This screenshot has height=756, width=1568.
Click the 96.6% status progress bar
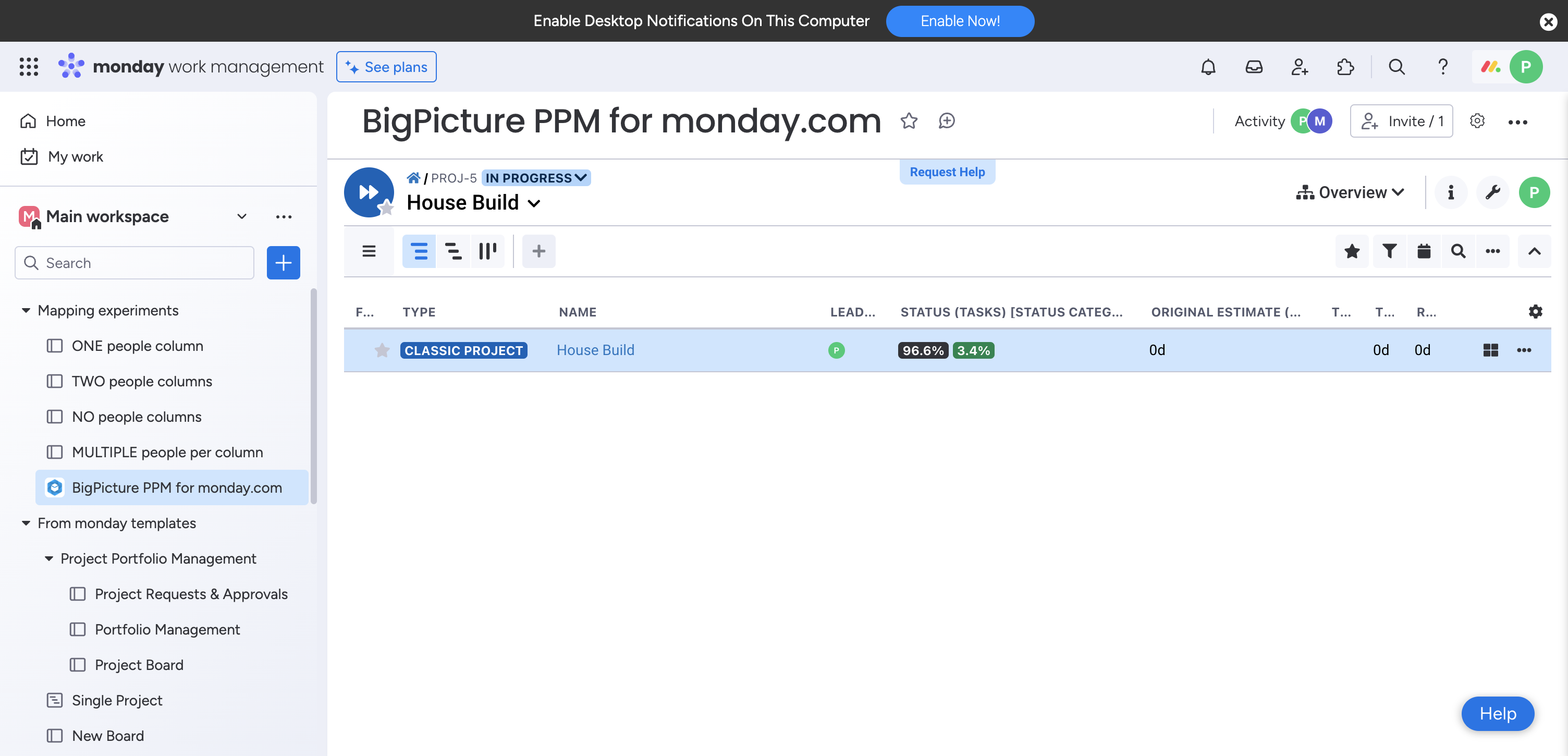922,350
